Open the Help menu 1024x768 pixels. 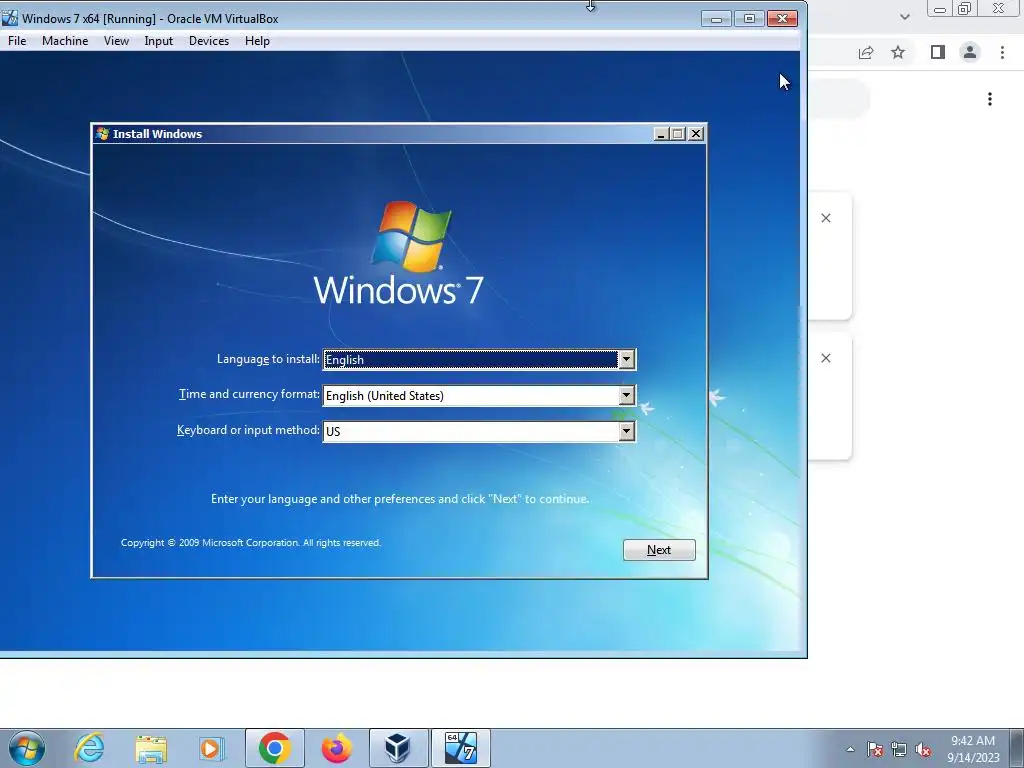point(257,40)
